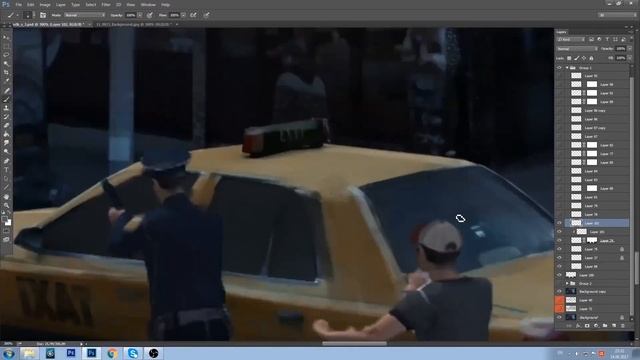This screenshot has height=360, width=640.
Task: Open the File menu
Action: 19,4
